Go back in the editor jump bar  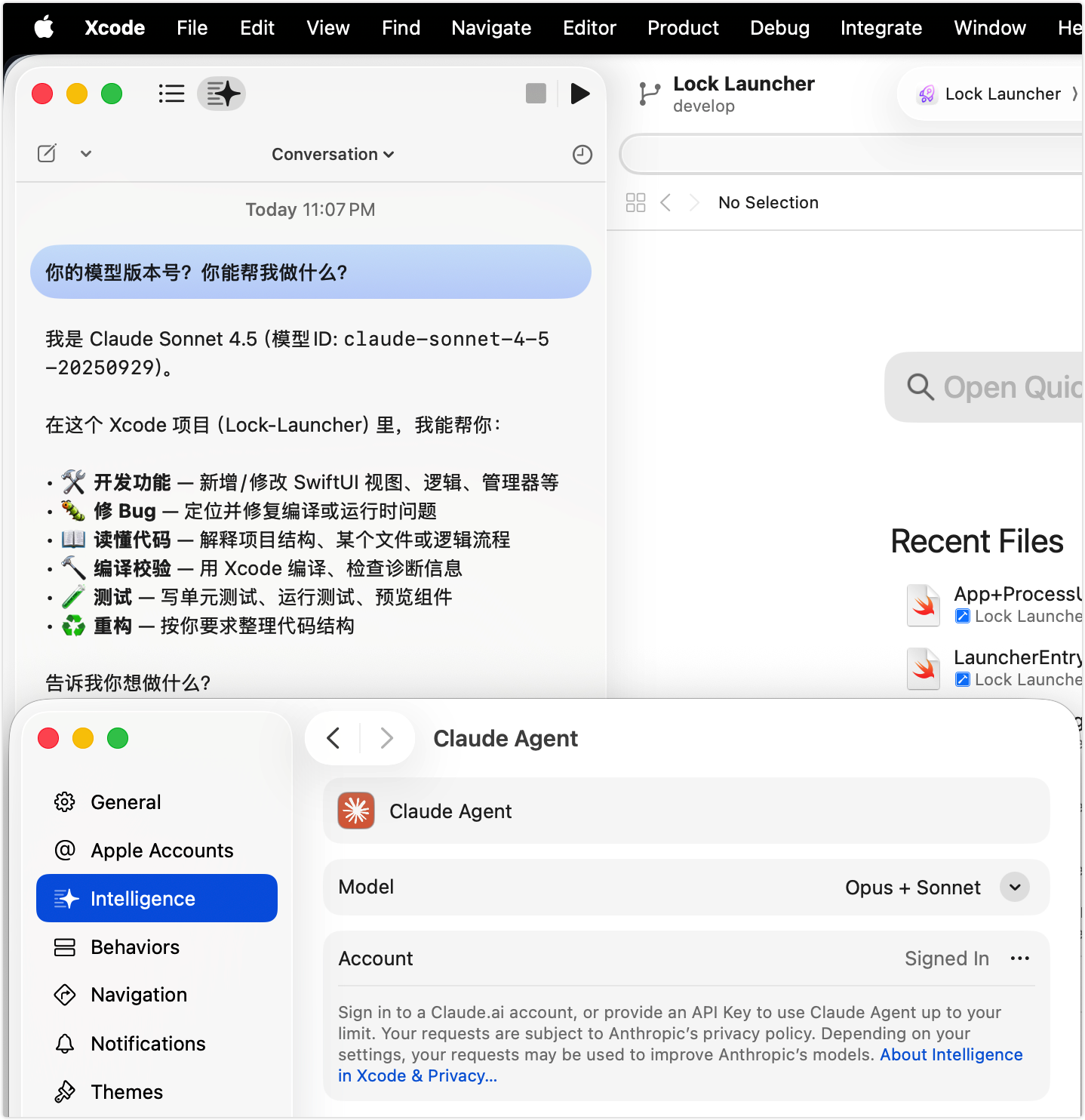click(665, 202)
